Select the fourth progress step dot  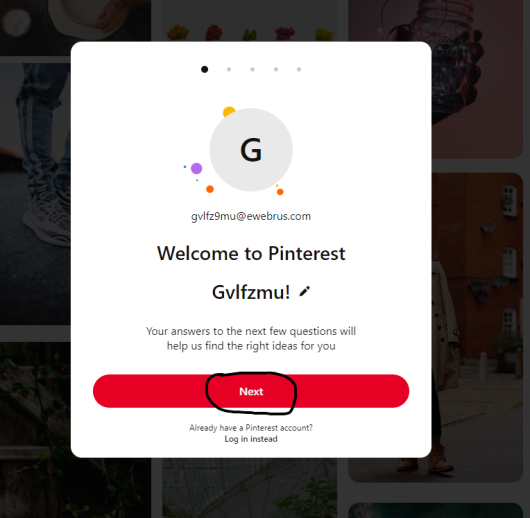(276, 69)
